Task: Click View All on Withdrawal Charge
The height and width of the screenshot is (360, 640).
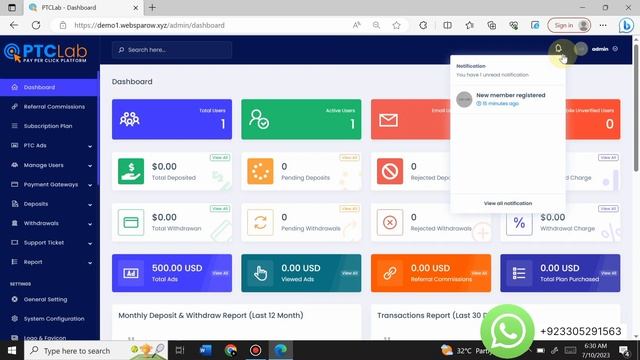Action: (608, 209)
